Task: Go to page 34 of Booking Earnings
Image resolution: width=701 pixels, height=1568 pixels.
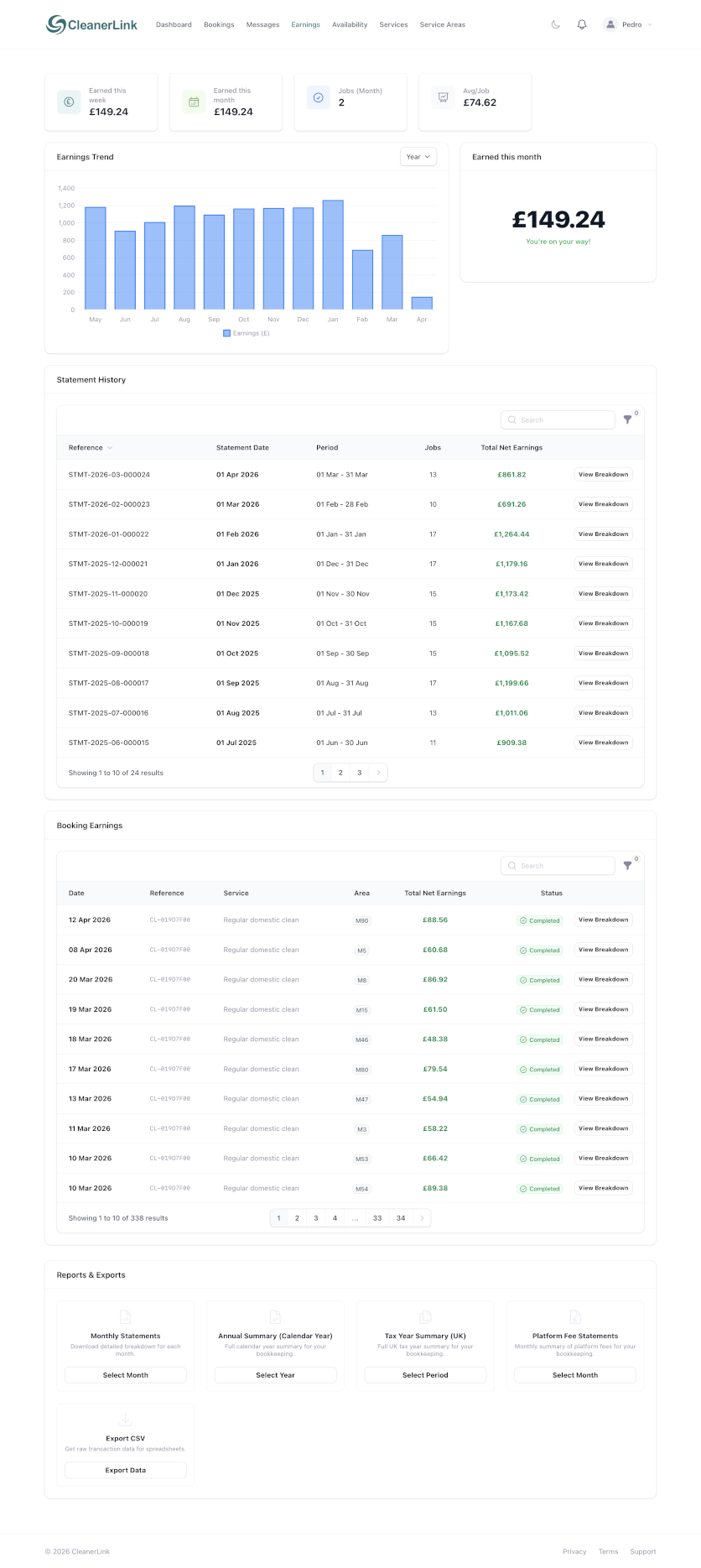Action: tap(401, 1218)
